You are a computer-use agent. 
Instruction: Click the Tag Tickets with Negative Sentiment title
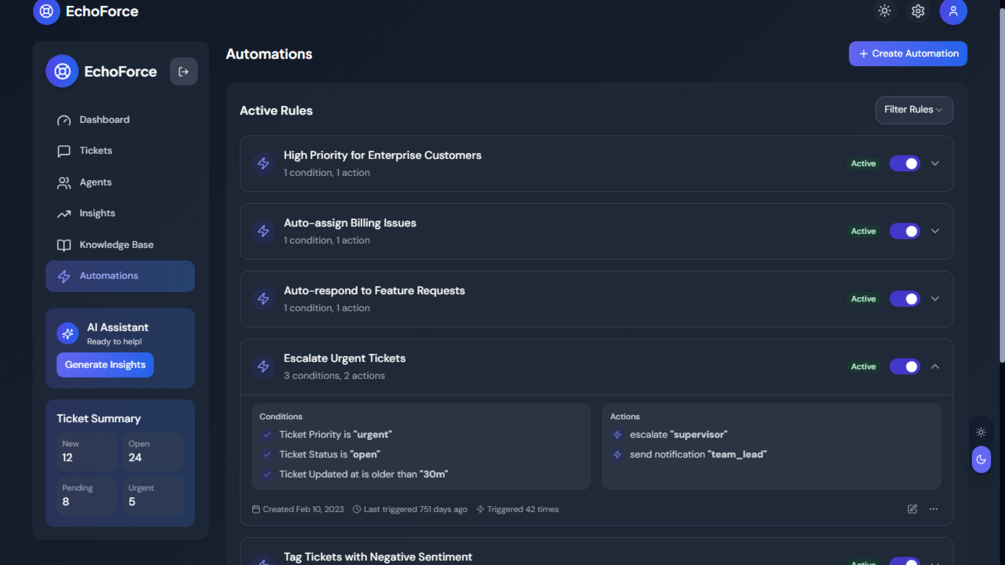[378, 557]
